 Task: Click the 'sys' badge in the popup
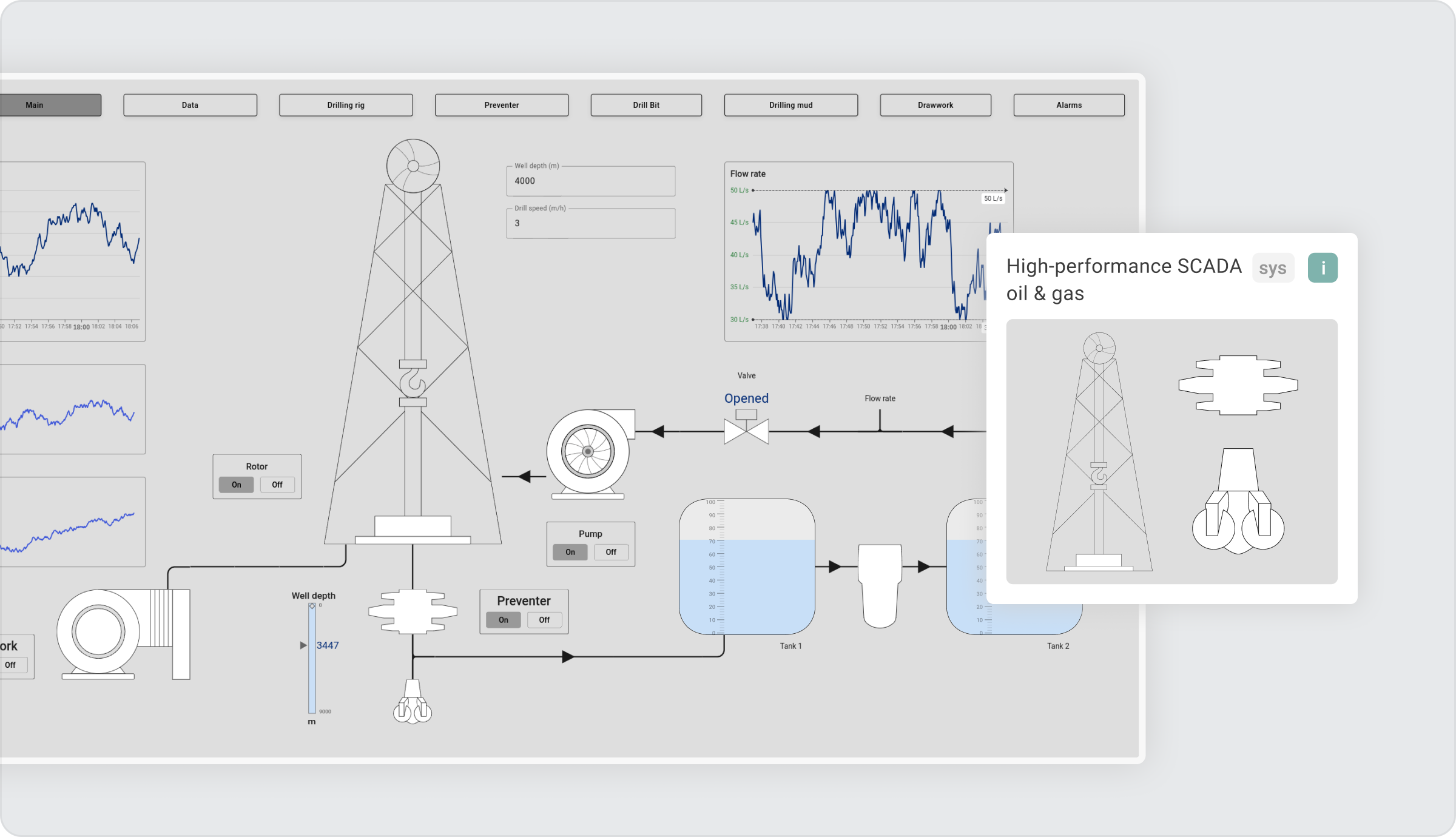[x=1273, y=267]
